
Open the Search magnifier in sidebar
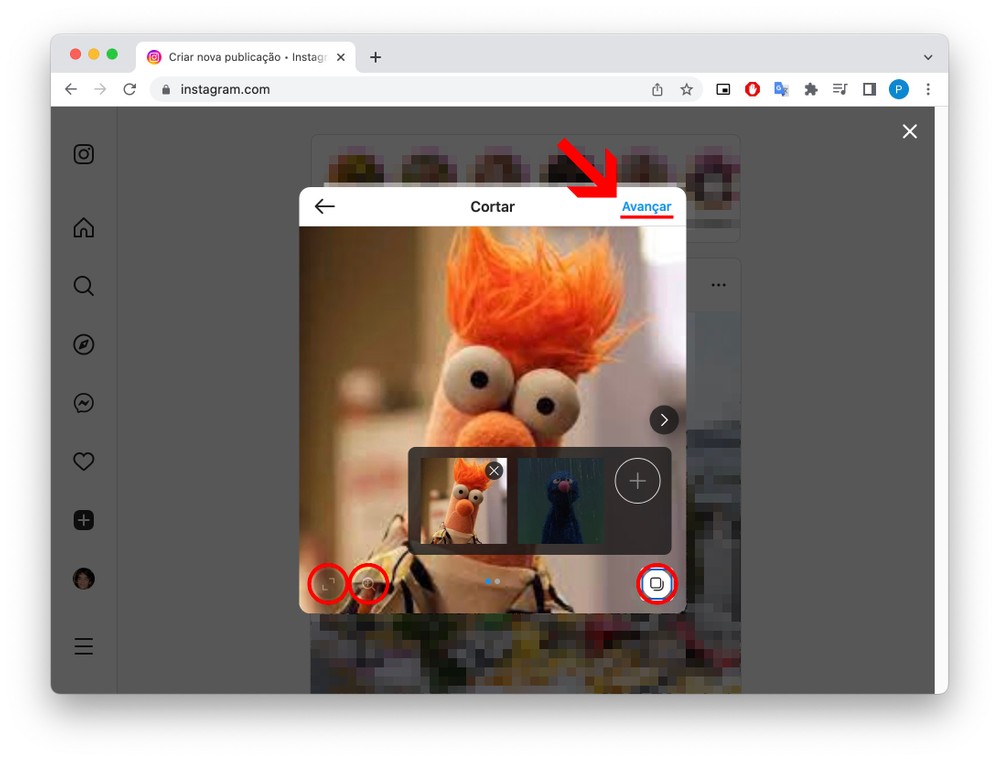pos(84,287)
